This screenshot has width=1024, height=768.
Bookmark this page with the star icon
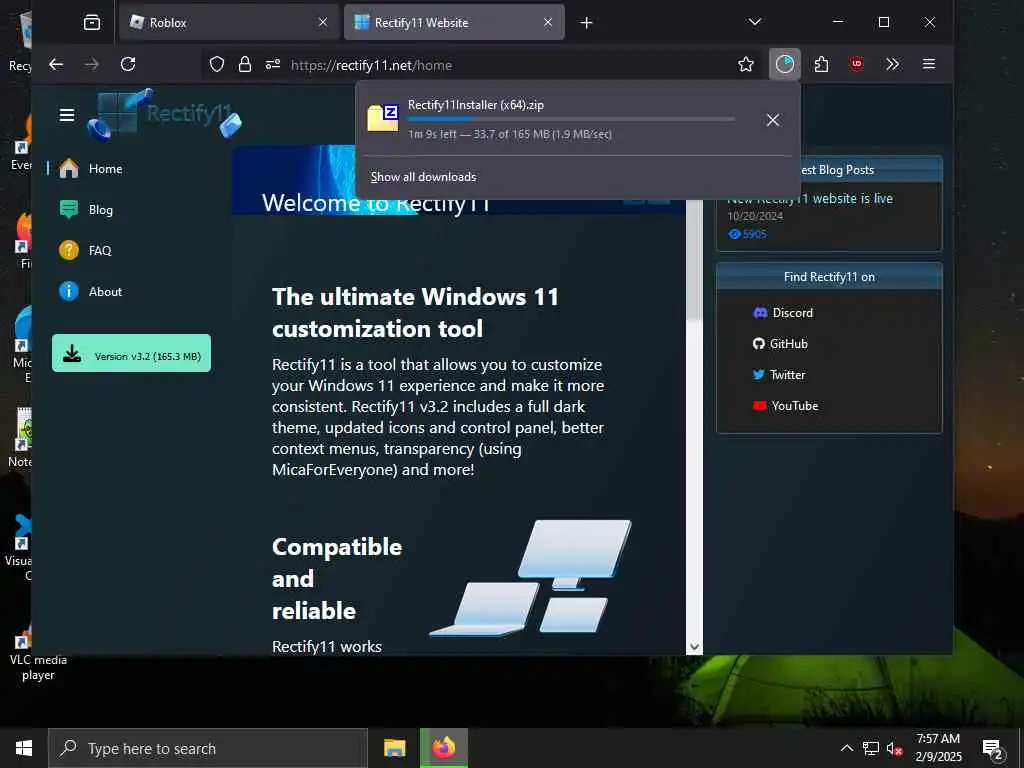[746, 64]
